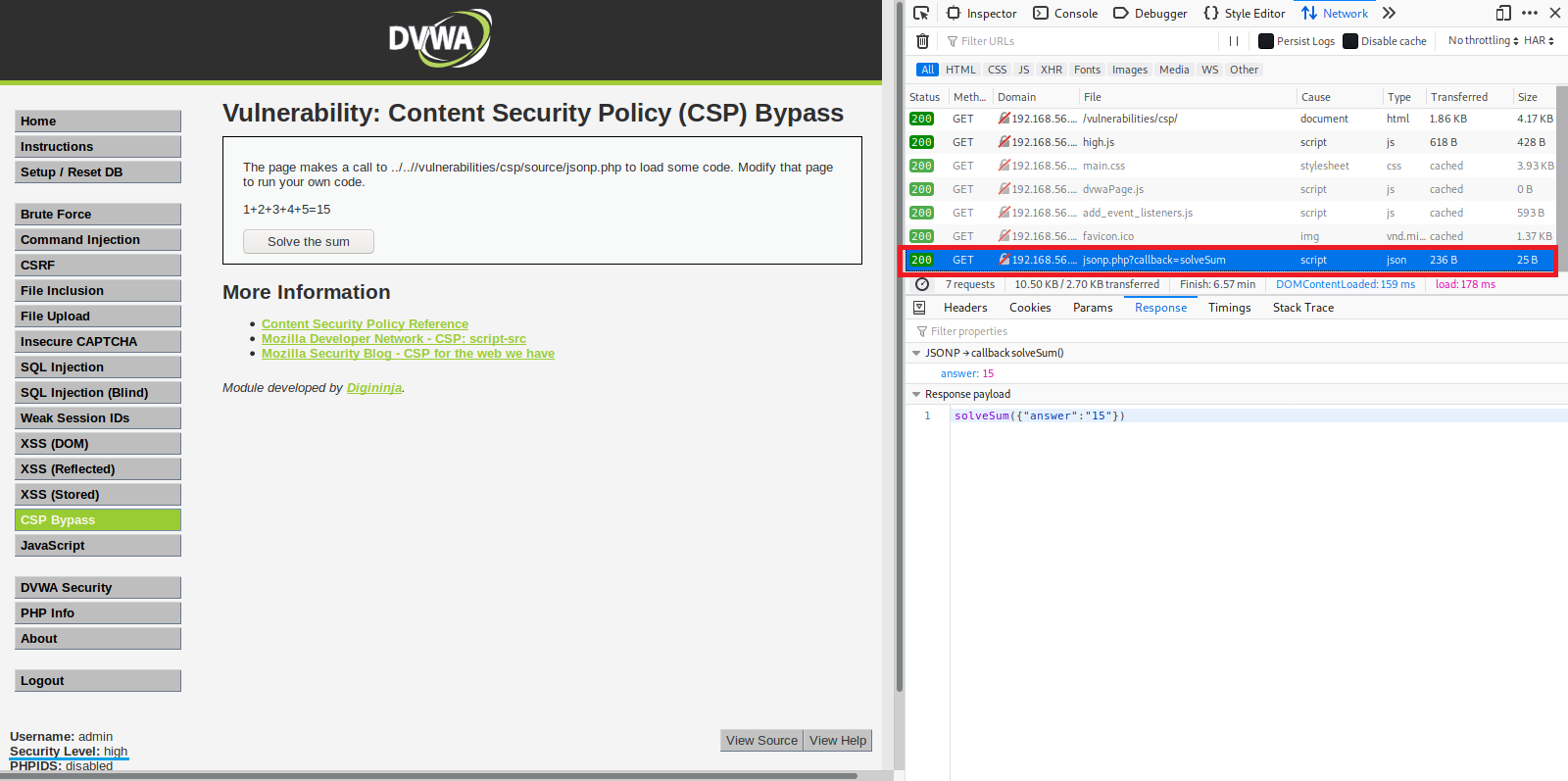Open the Debugger tab
The image size is (1568, 781).
(x=1151, y=13)
